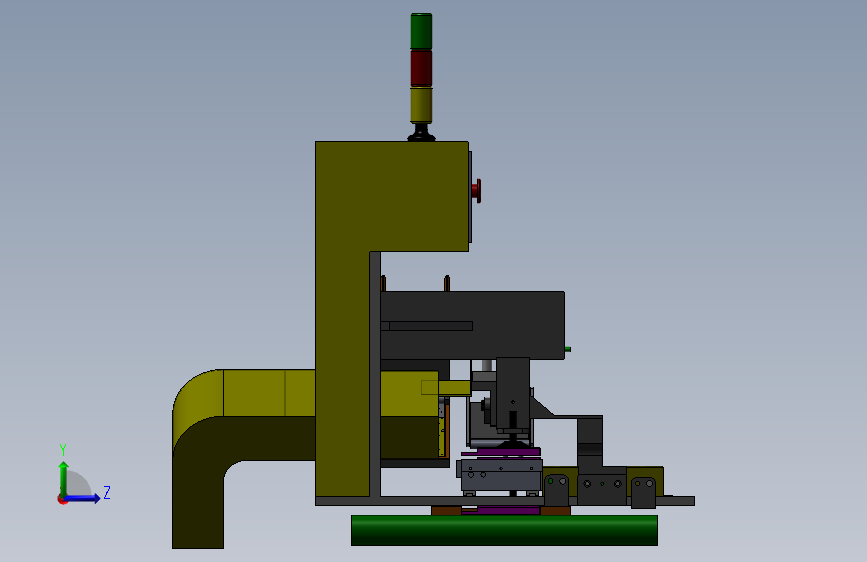Click the Y axis label on the triad
Screen dimensions: 867x562
click(63, 450)
